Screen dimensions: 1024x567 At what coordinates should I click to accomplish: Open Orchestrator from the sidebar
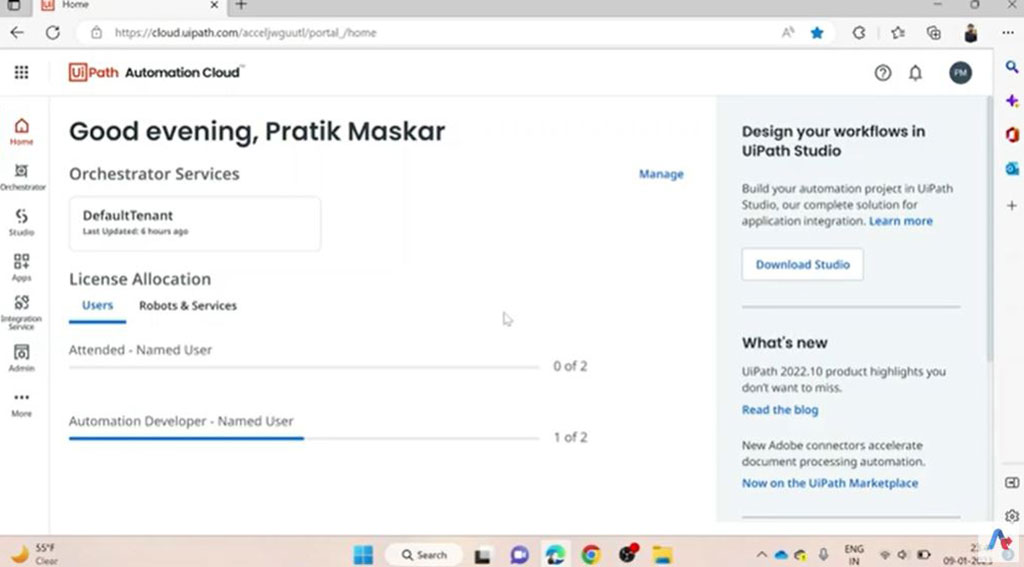tap(22, 177)
